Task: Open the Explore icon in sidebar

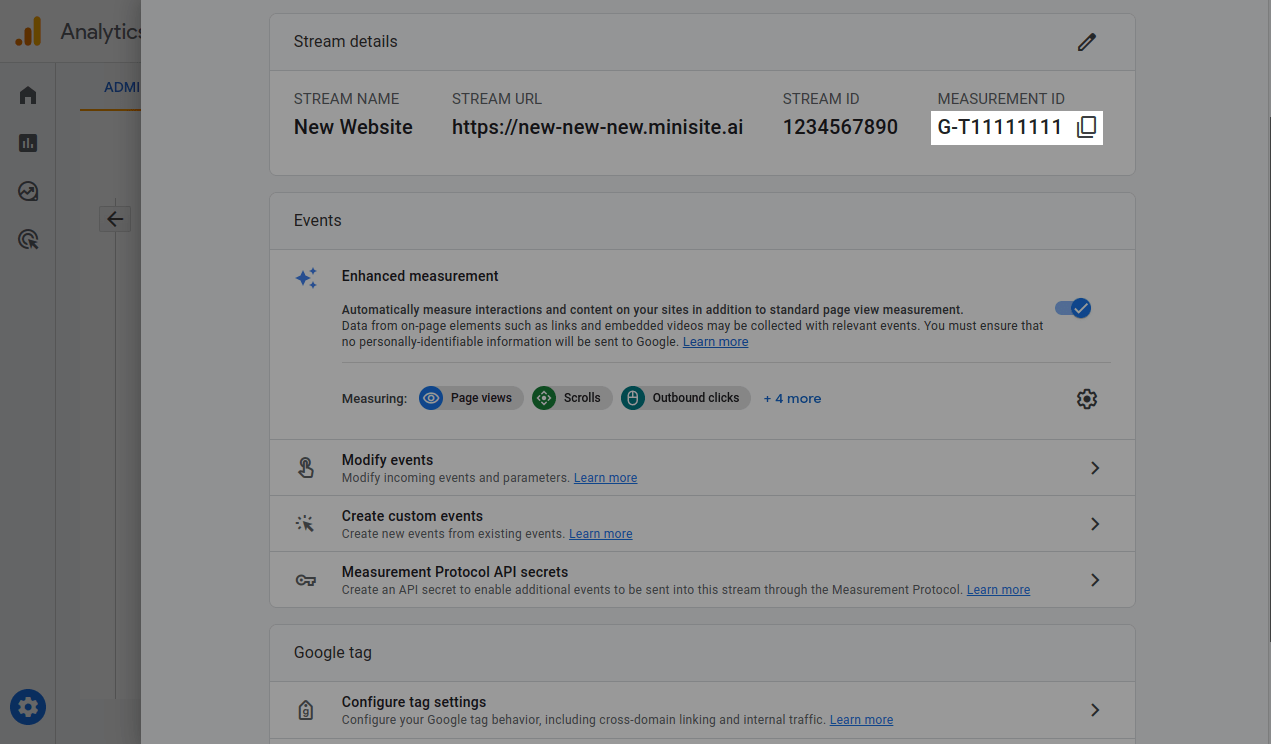Action: click(x=28, y=191)
